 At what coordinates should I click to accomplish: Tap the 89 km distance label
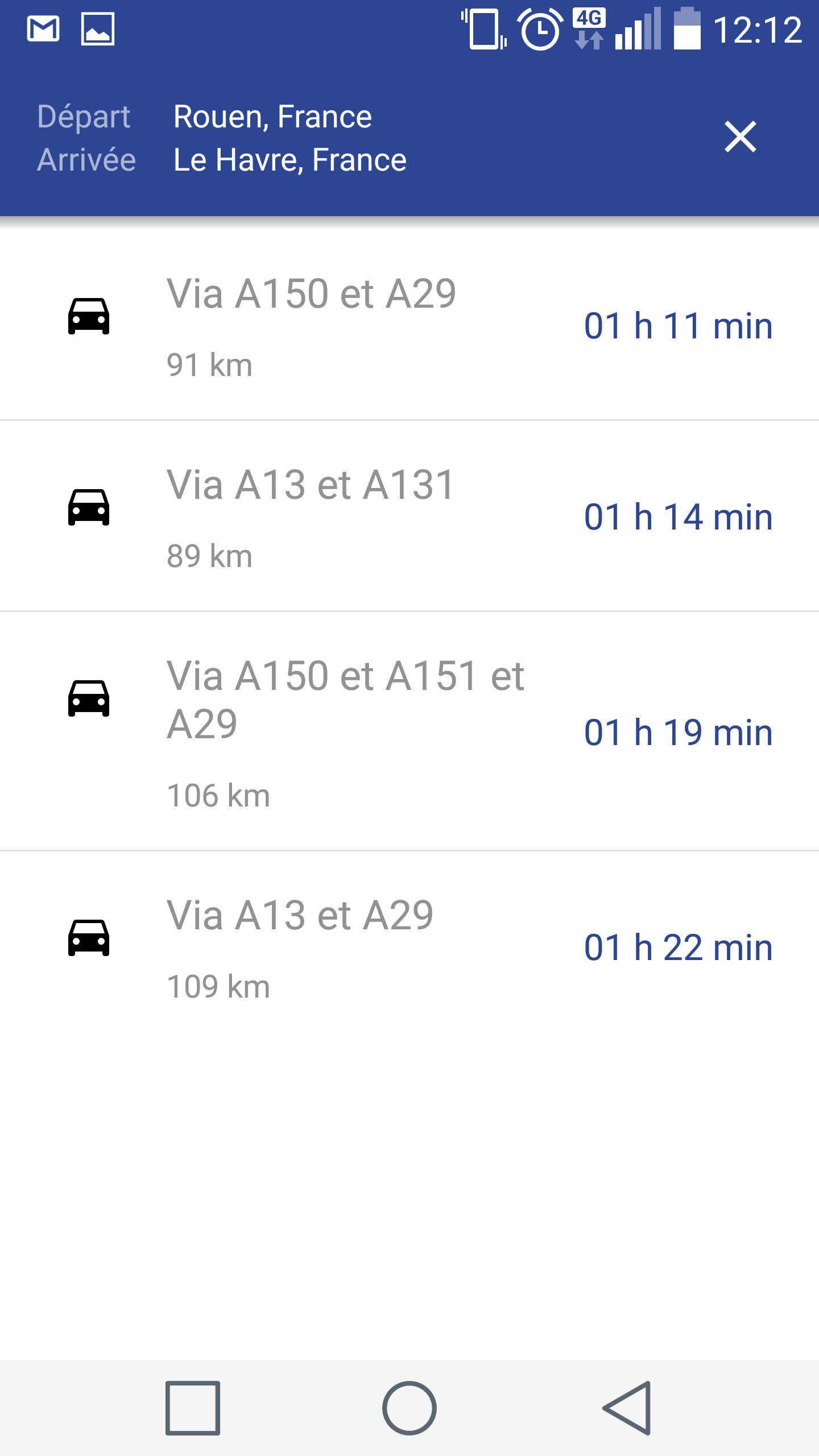[209, 556]
